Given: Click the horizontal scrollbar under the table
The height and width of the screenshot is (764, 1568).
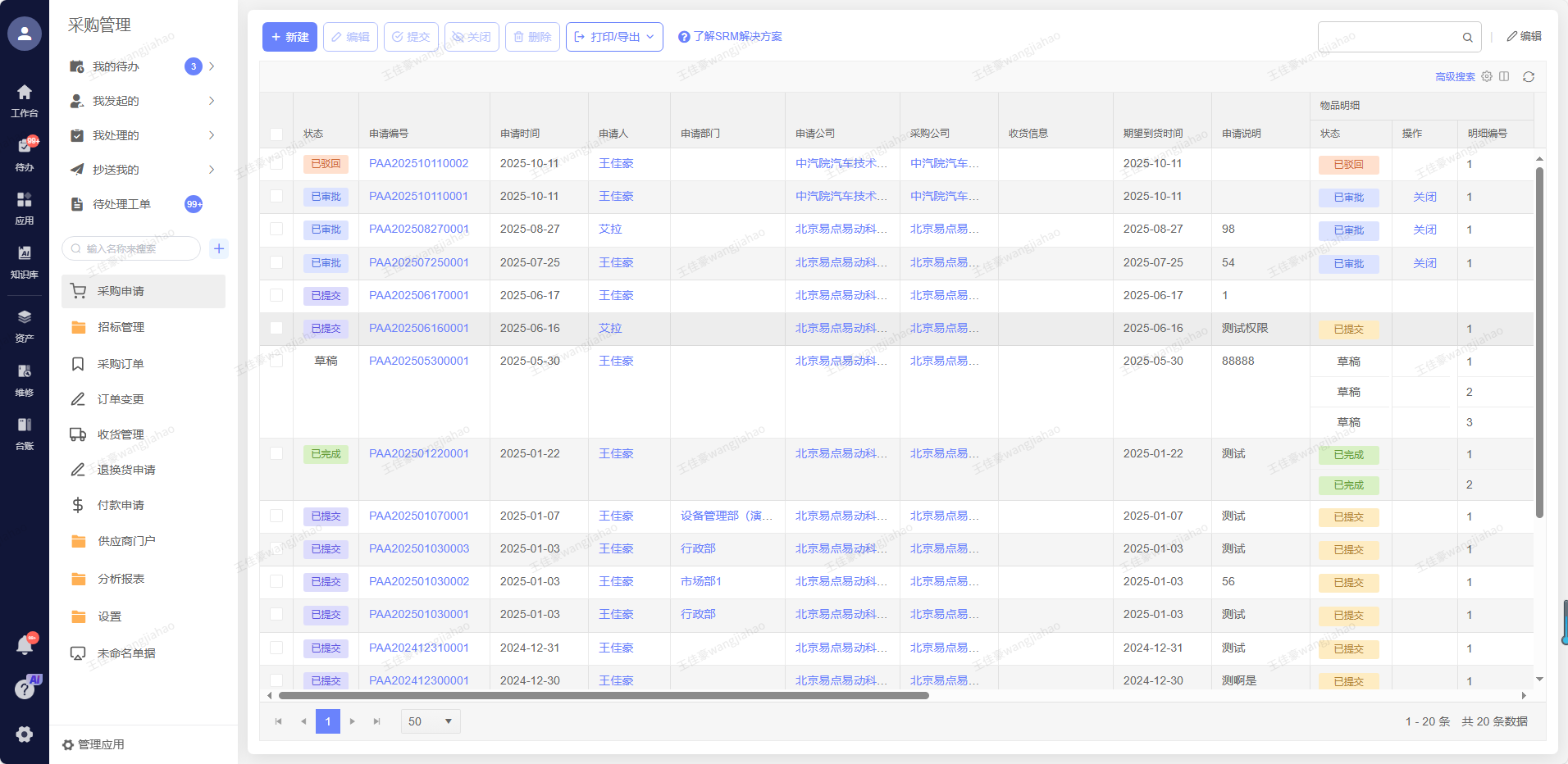Looking at the screenshot, I should tap(604, 696).
